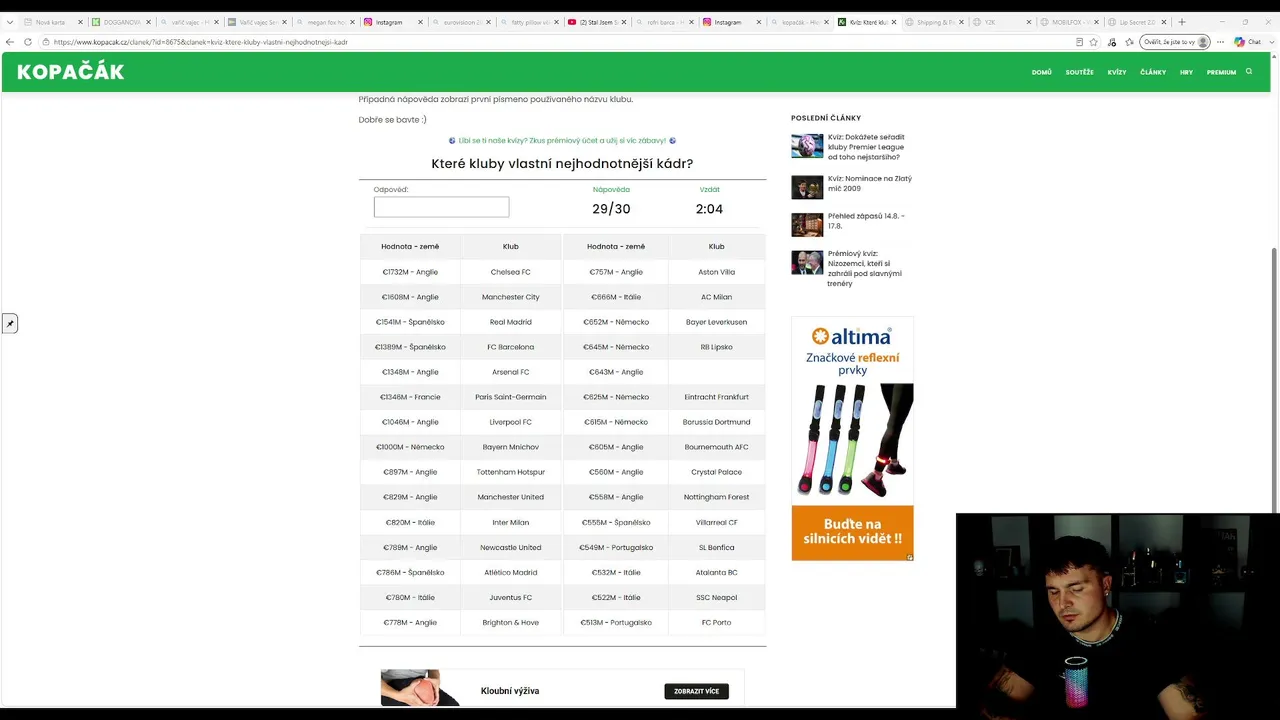Open the premium account promo link
This screenshot has width=1280, height=720.
[562, 141]
